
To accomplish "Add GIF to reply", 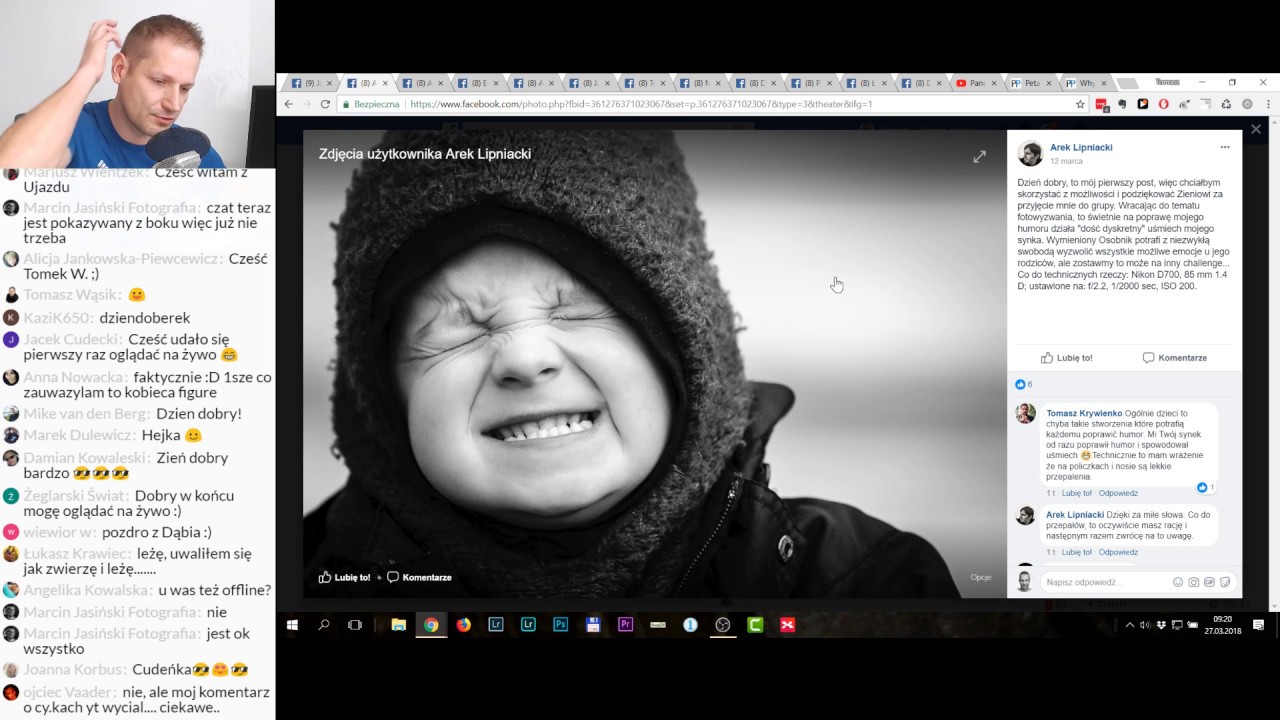I will point(1209,582).
